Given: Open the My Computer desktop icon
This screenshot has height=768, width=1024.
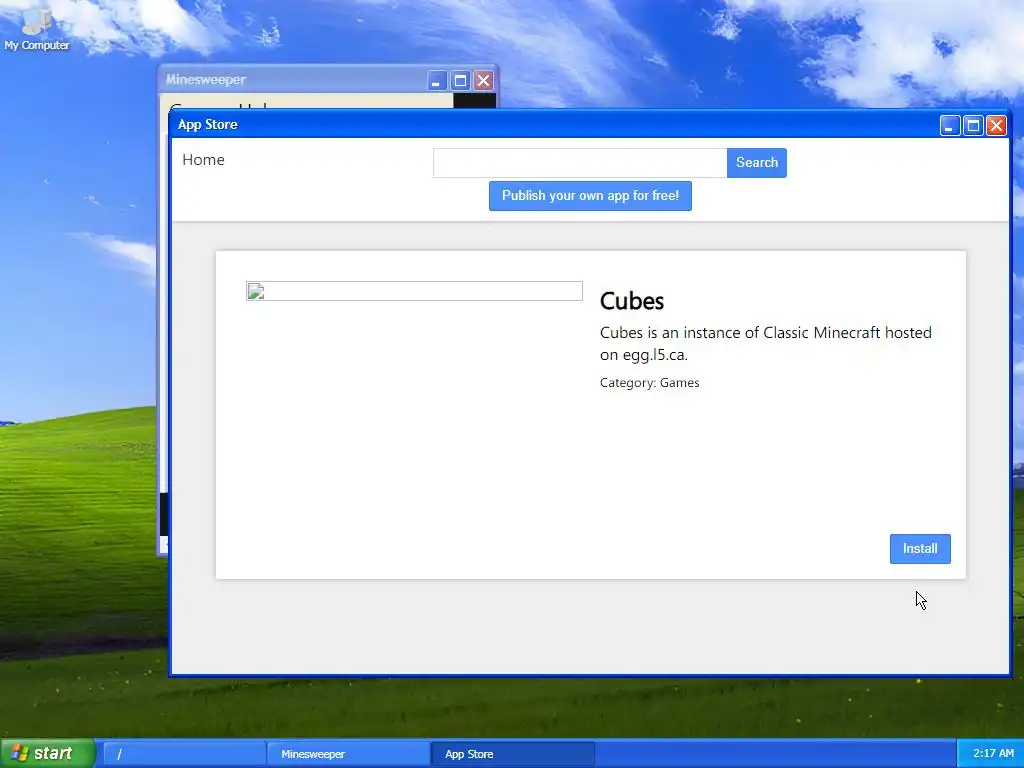Looking at the screenshot, I should coord(37,29).
